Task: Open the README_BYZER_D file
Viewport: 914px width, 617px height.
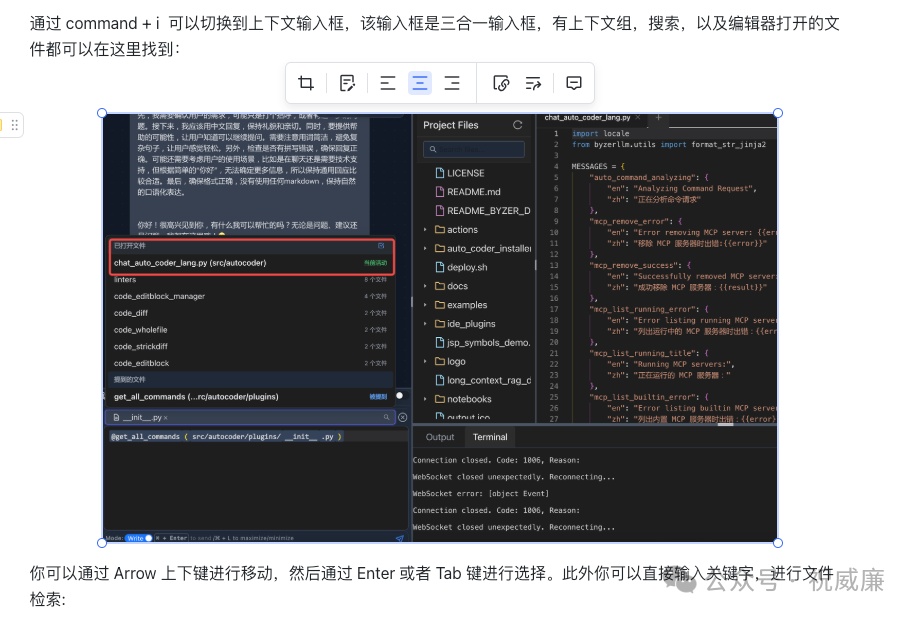Action: click(x=482, y=211)
